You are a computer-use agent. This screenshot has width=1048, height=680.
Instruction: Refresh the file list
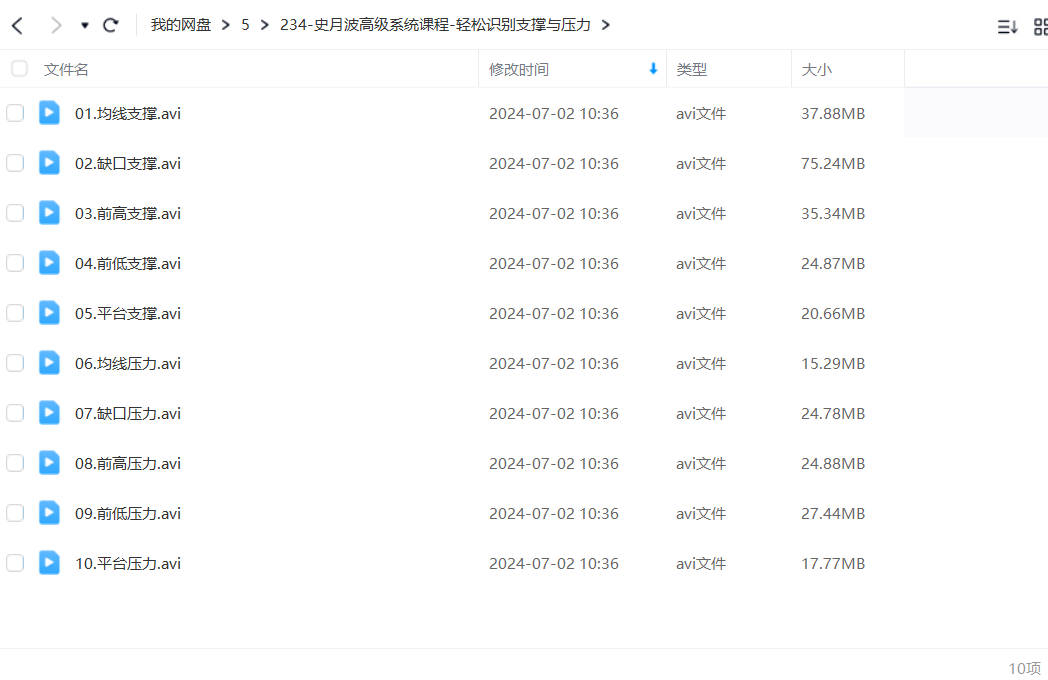coord(111,25)
